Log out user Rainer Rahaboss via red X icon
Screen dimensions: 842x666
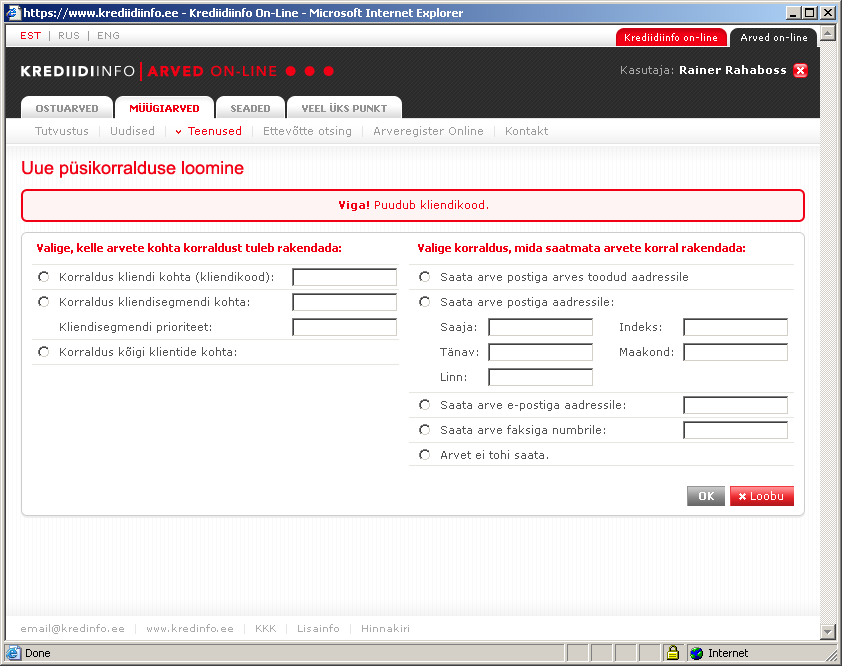pyautogui.click(x=800, y=70)
